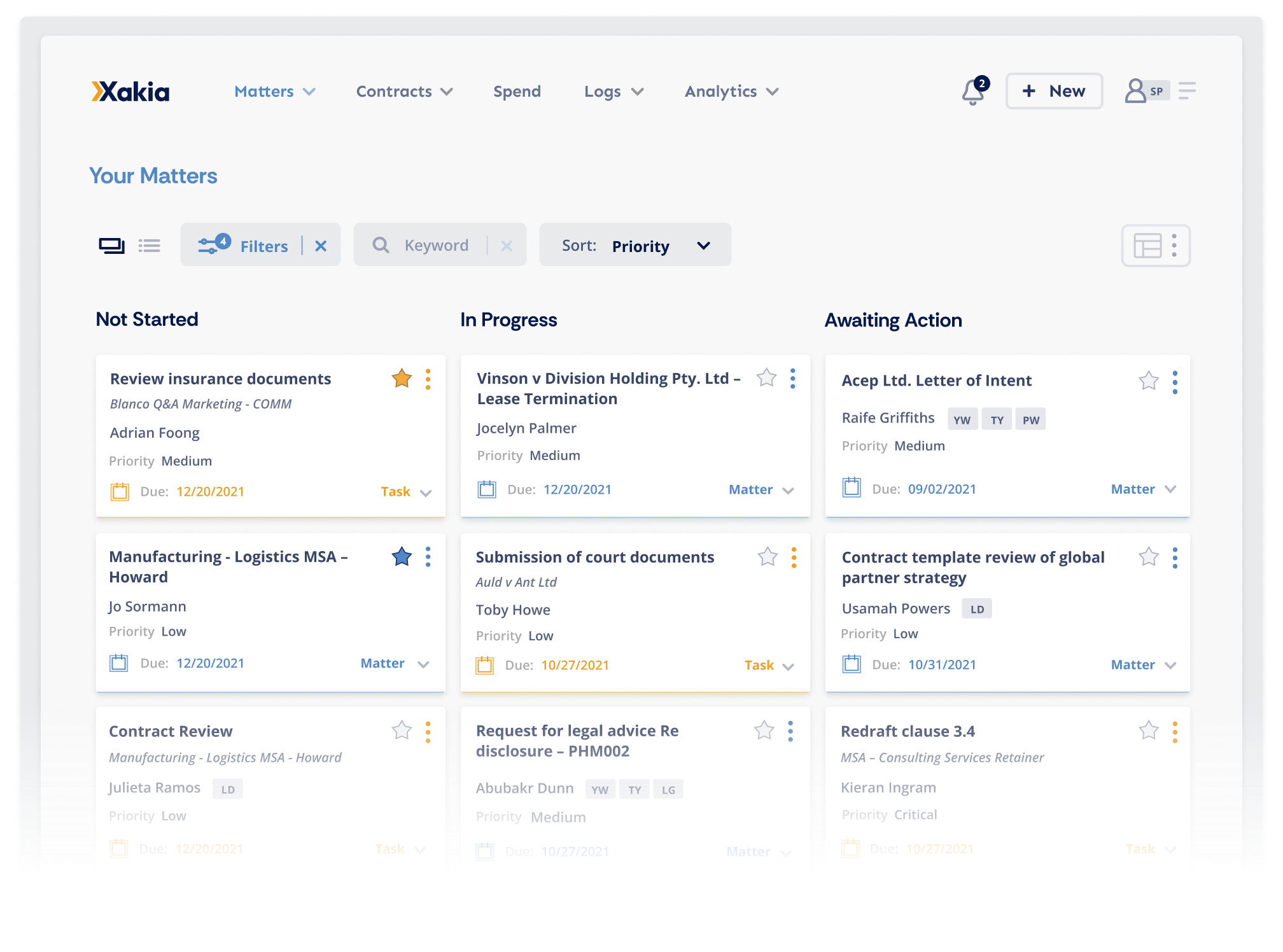Click the Keyword search field
Screen dimensions: 1283x952
coord(437,246)
